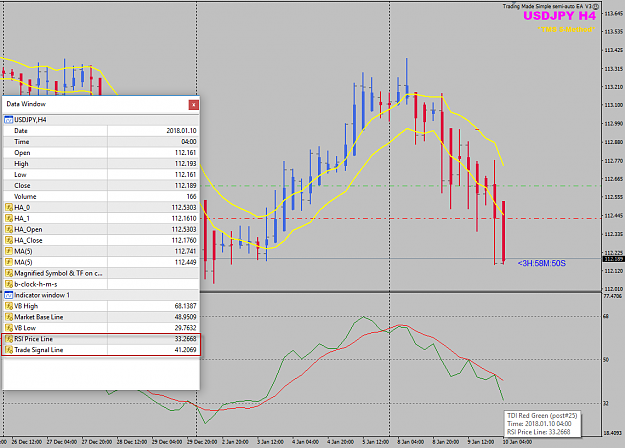Click the Magnified Symbol & TF indicator icon

pos(9,273)
